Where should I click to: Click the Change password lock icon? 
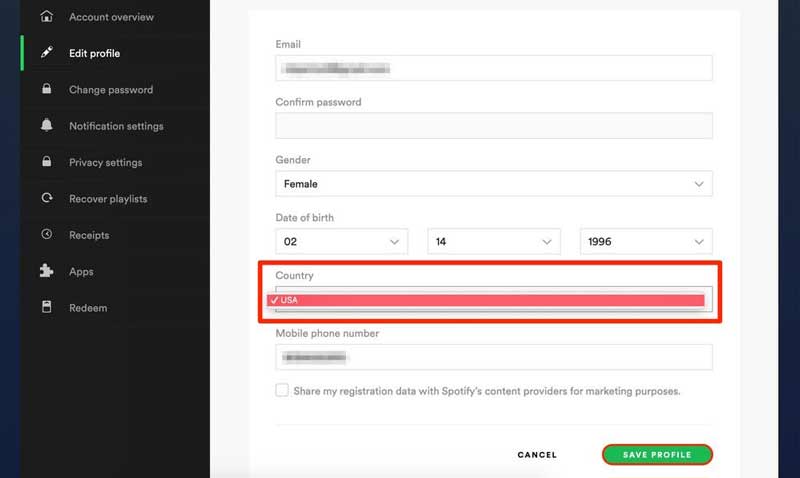coord(46,89)
